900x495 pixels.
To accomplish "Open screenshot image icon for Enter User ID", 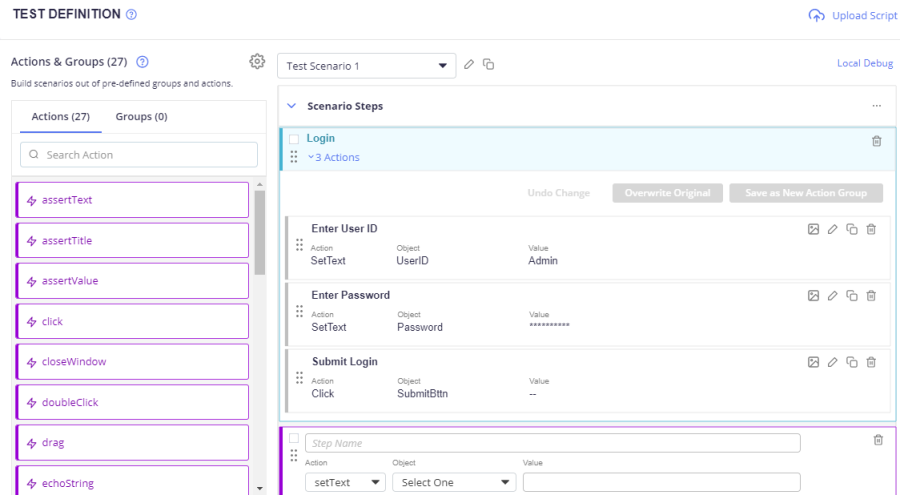I will point(813,229).
